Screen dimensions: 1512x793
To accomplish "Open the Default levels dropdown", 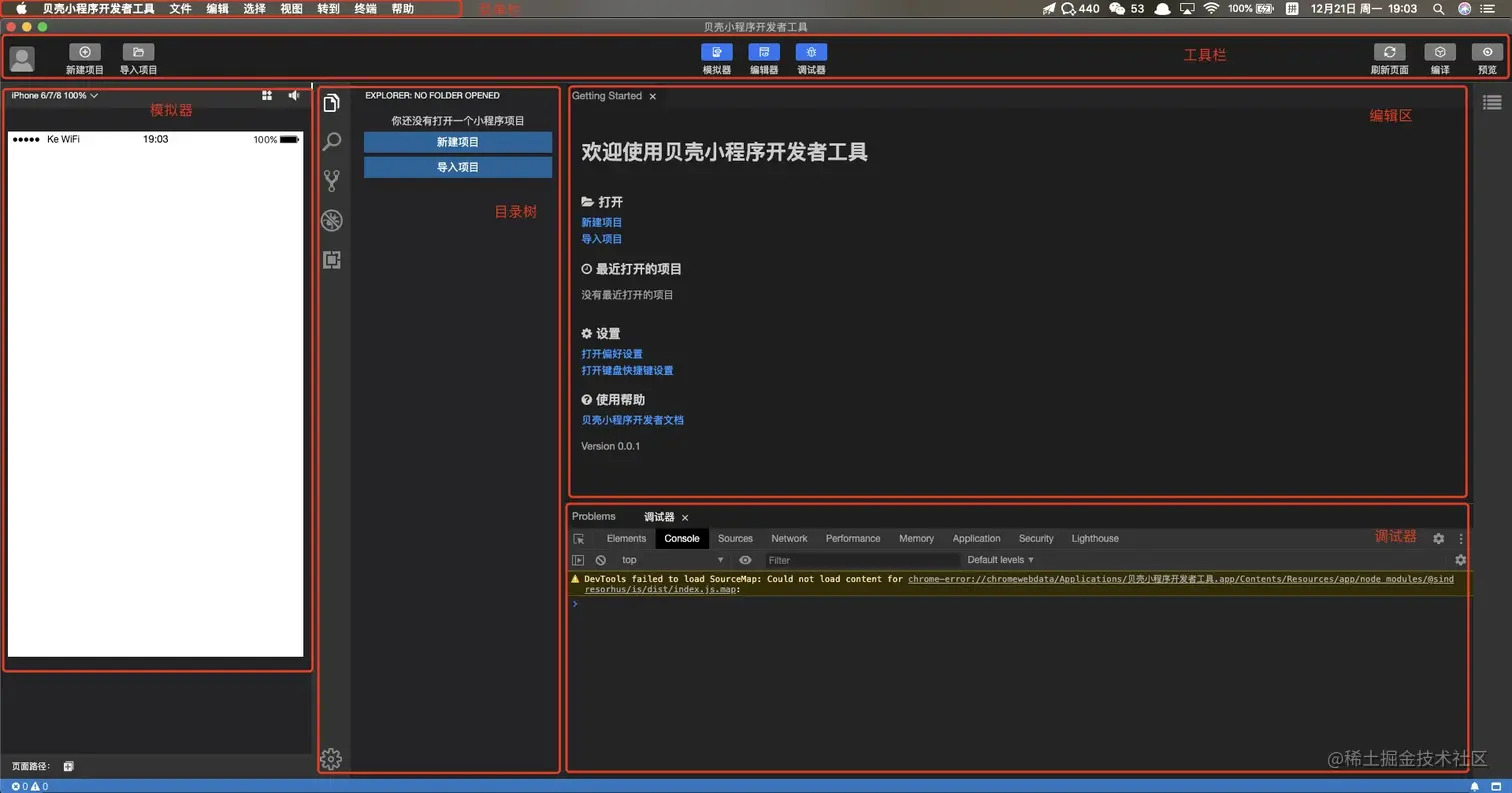I will point(1000,560).
